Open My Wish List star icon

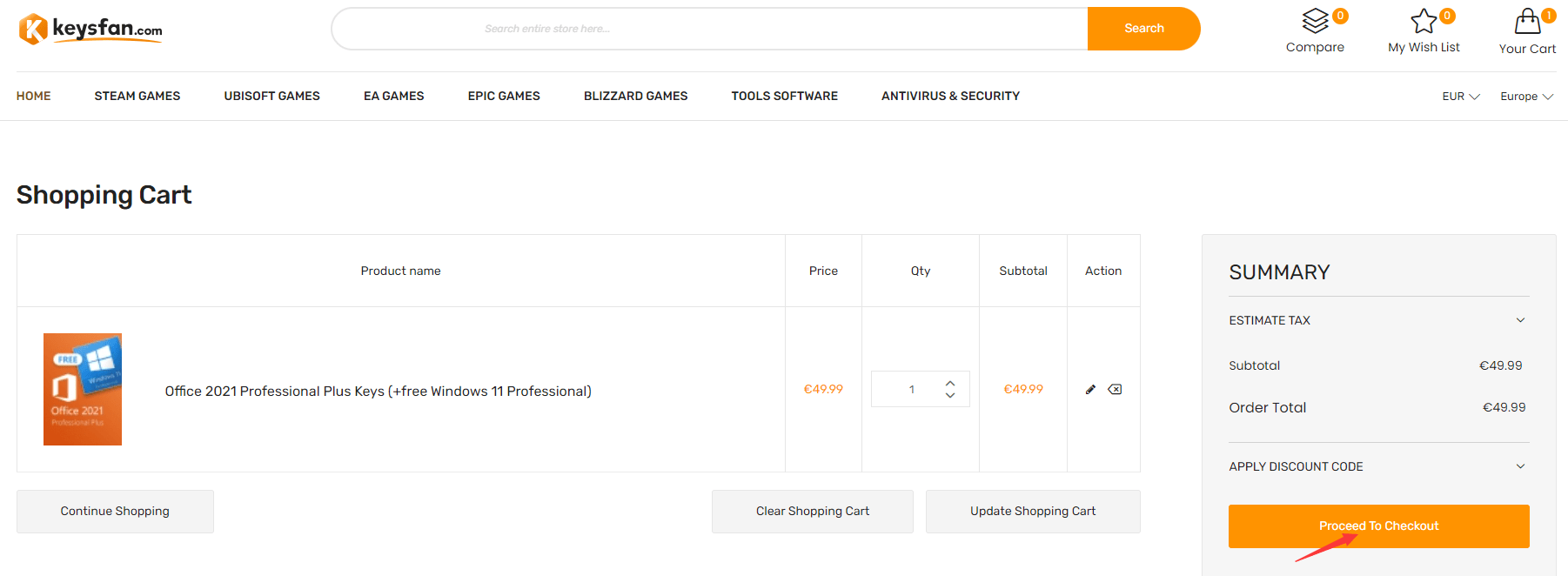pos(1424,21)
